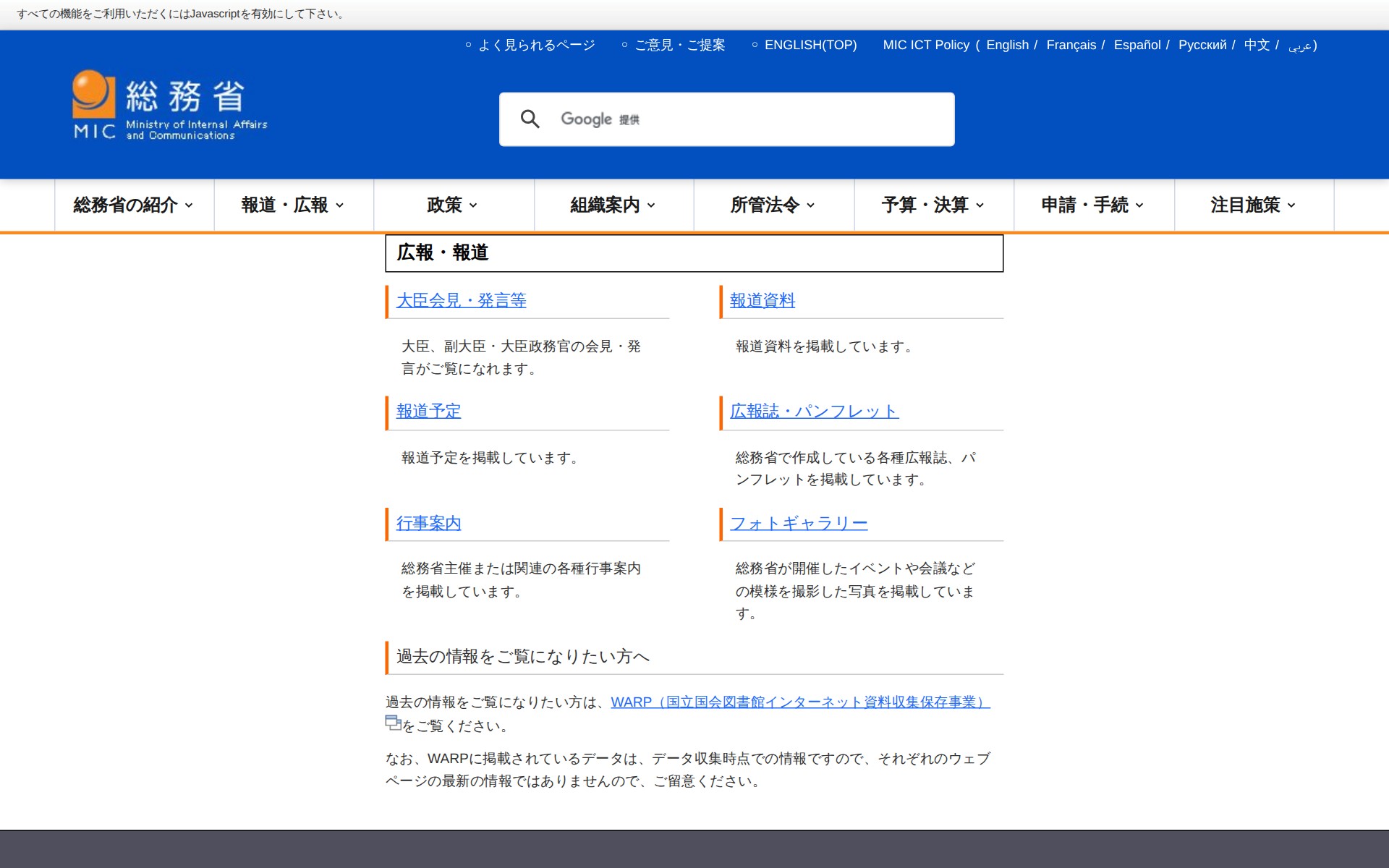1389x868 pixels.
Task: Open the 報道資料 link
Action: pos(762,301)
